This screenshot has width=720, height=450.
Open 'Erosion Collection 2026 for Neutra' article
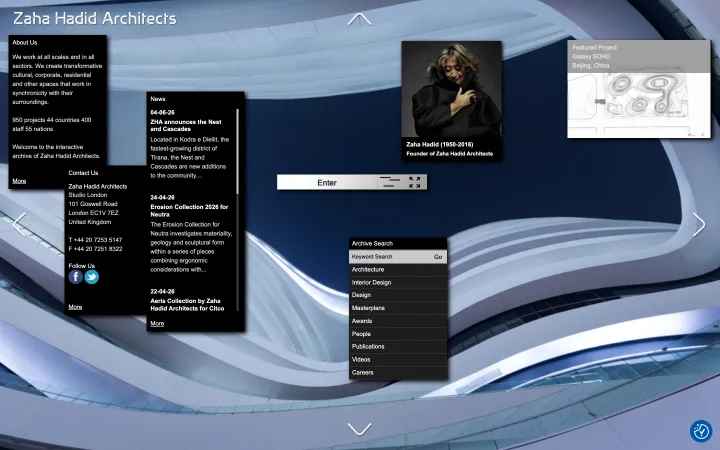[x=189, y=210]
